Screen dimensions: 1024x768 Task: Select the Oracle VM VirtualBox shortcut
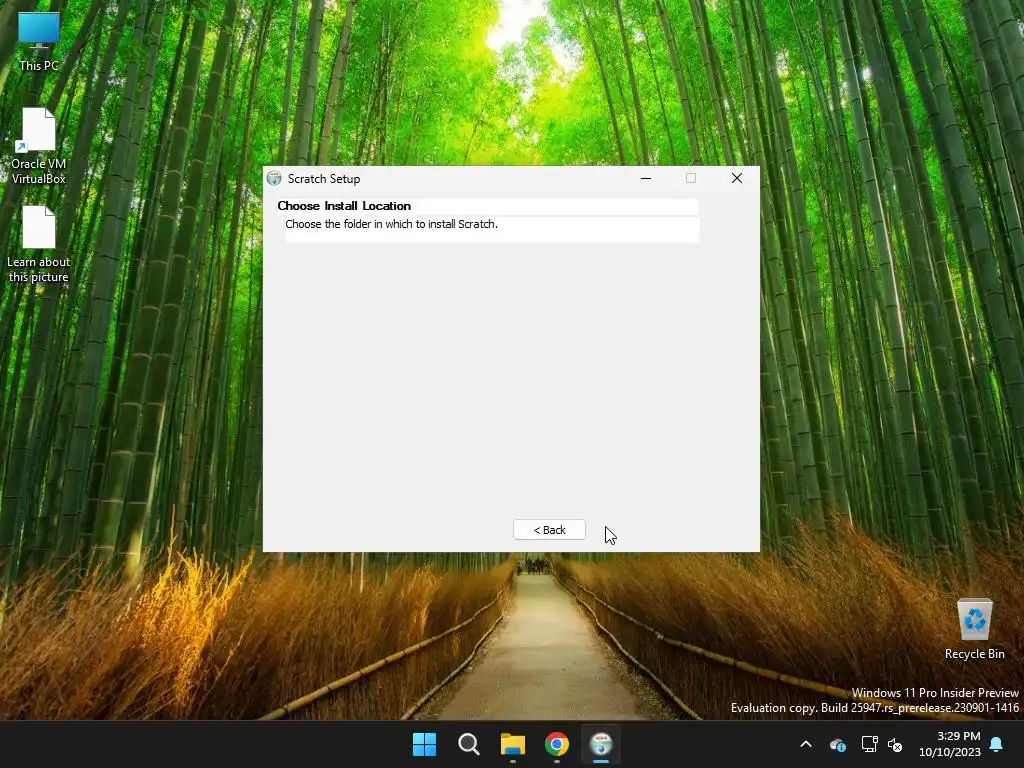[x=39, y=146]
